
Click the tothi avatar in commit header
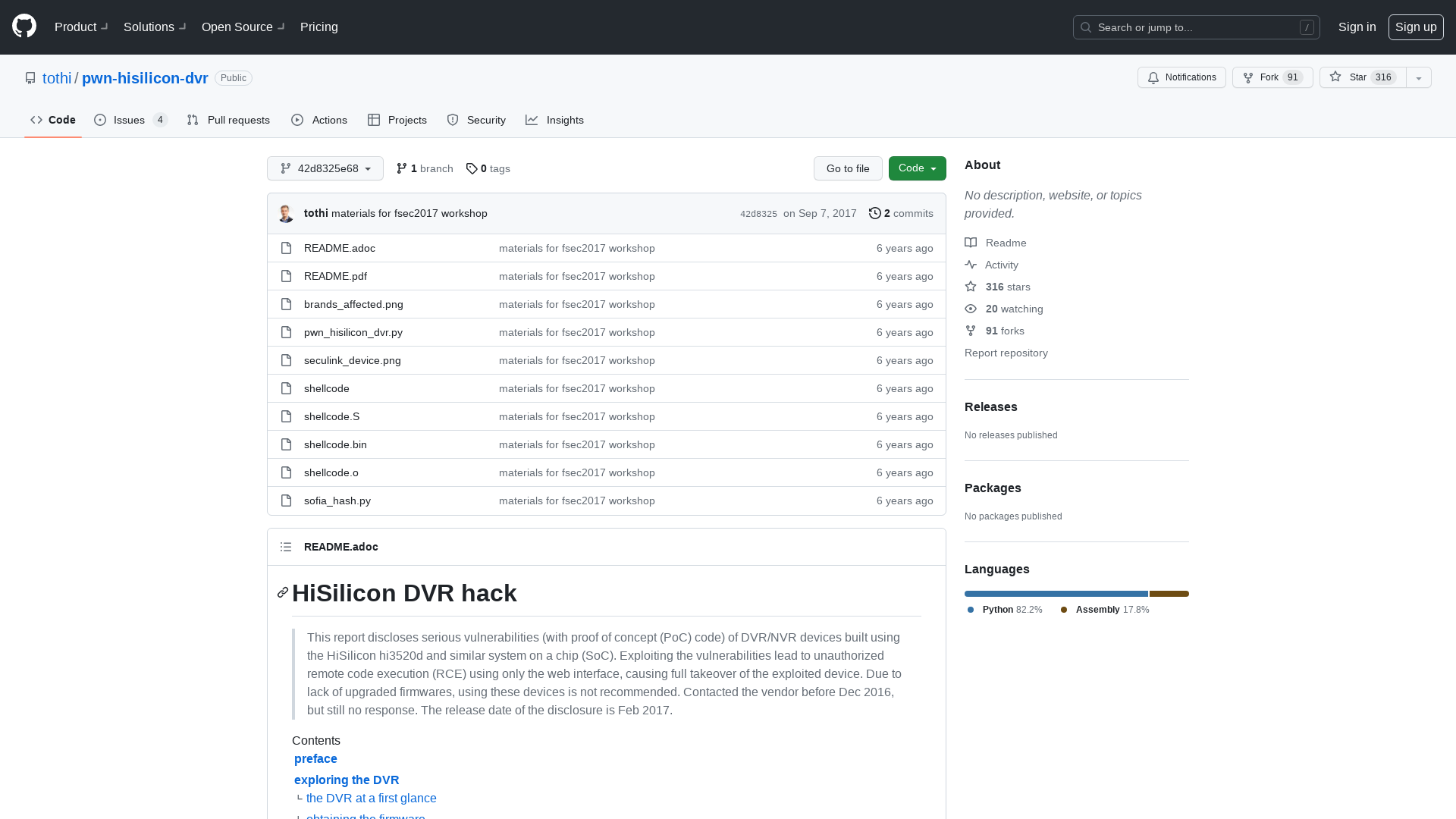click(x=286, y=214)
